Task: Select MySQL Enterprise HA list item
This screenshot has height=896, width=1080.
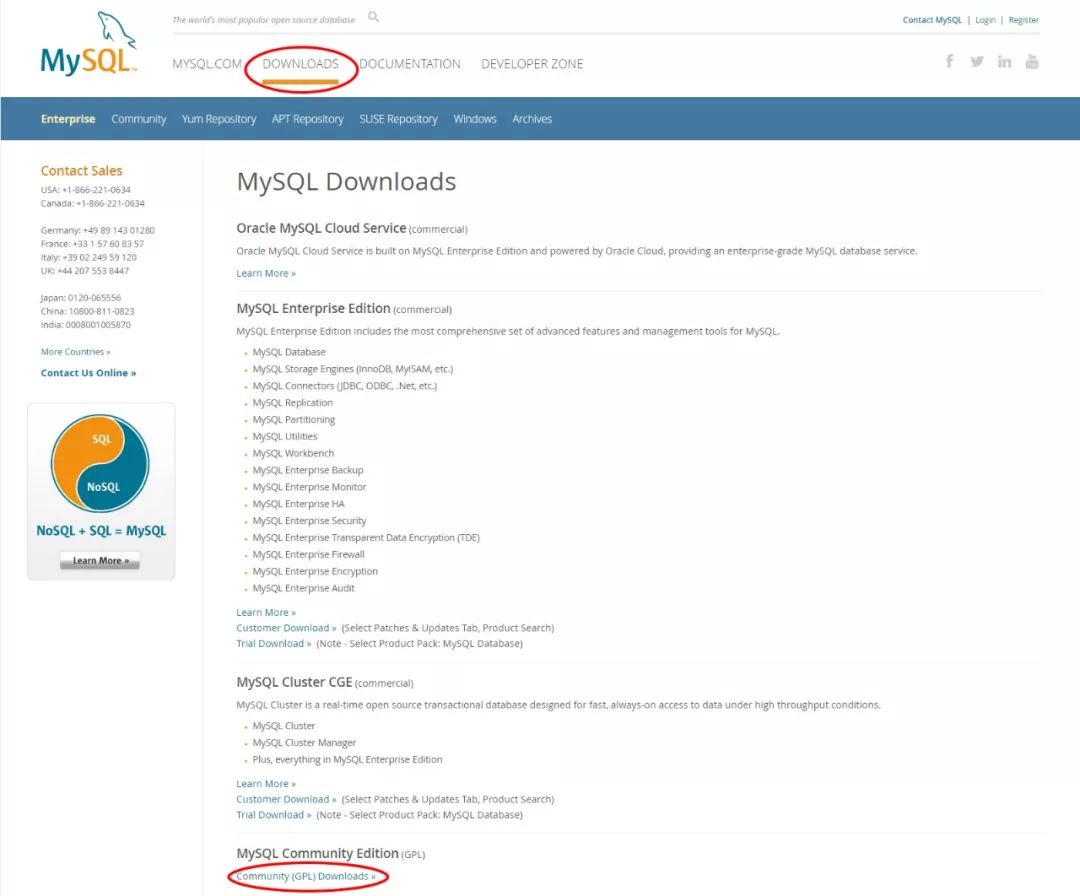Action: click(298, 504)
